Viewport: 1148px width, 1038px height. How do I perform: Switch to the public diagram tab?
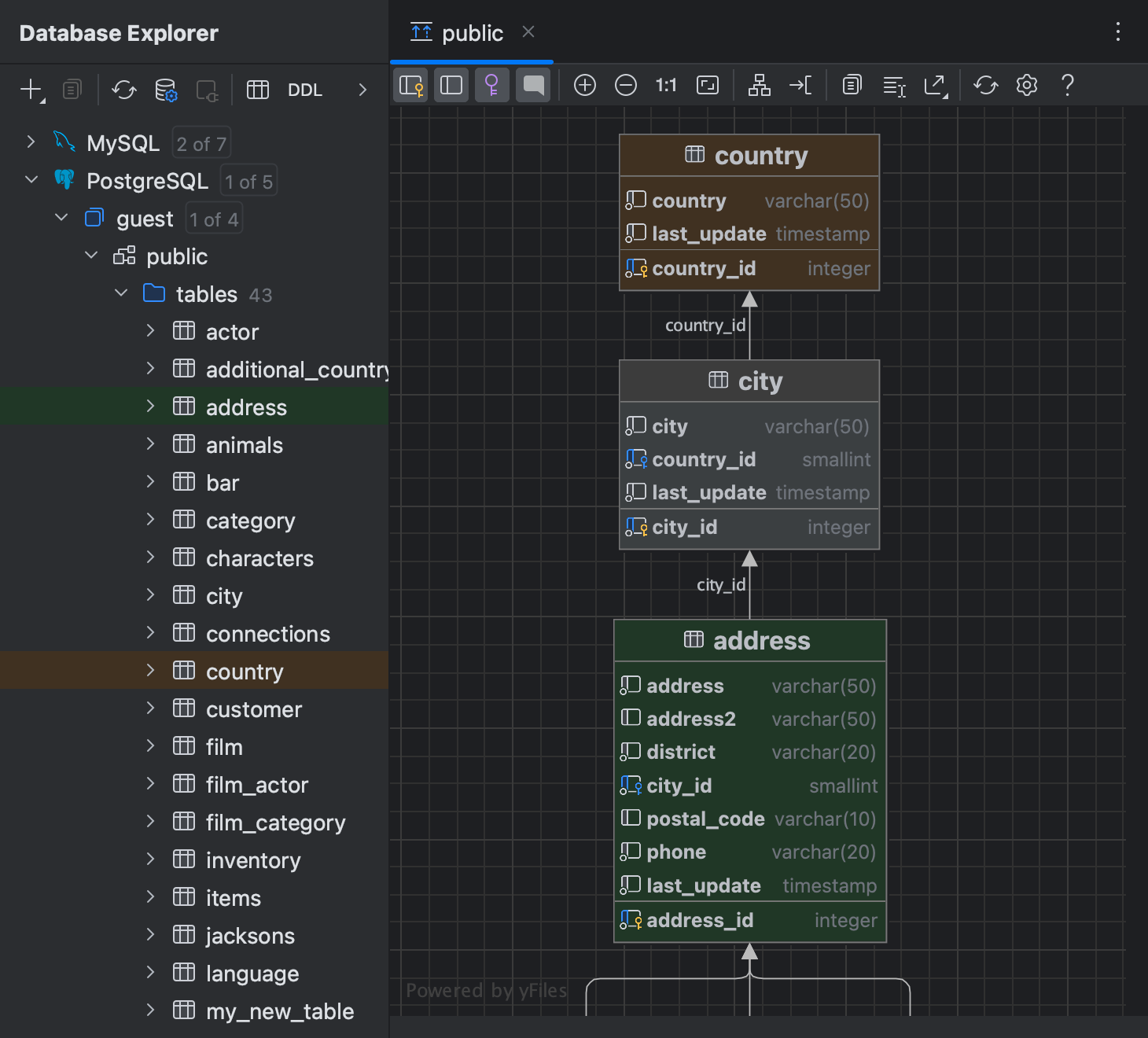(x=472, y=32)
